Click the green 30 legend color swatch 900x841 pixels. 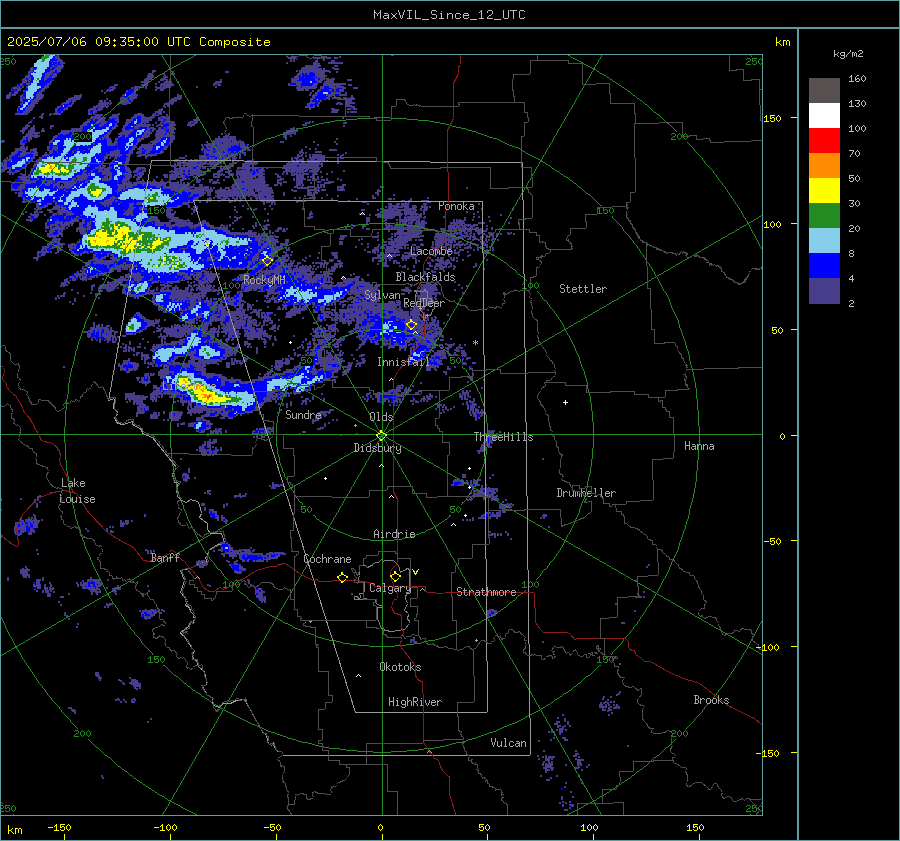point(824,216)
